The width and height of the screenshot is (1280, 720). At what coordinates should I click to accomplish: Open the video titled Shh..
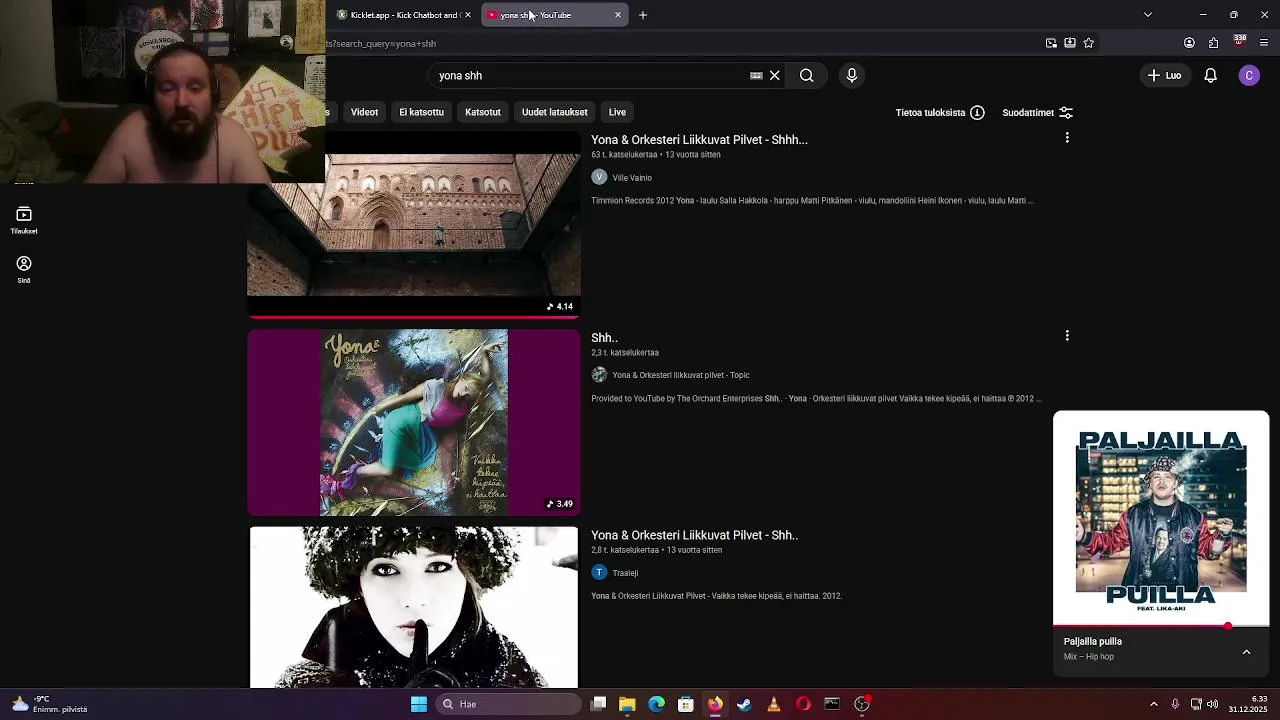(x=604, y=338)
